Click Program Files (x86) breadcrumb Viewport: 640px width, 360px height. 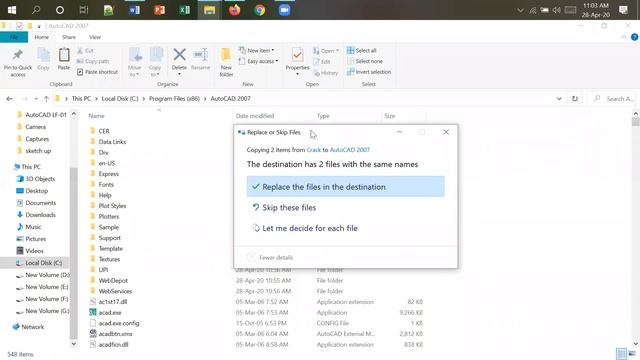pos(174,99)
